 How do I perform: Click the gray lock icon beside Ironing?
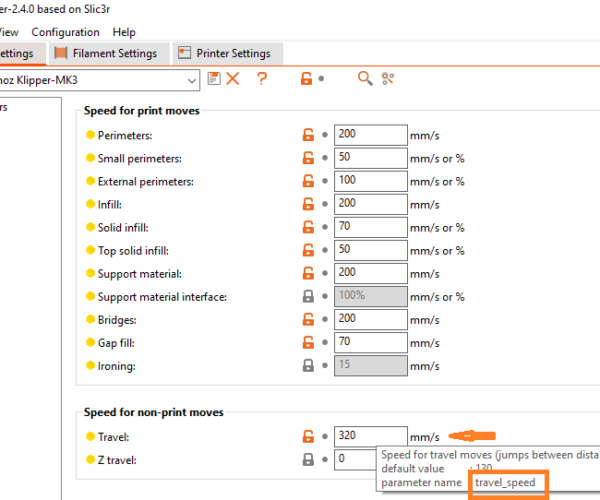(309, 366)
